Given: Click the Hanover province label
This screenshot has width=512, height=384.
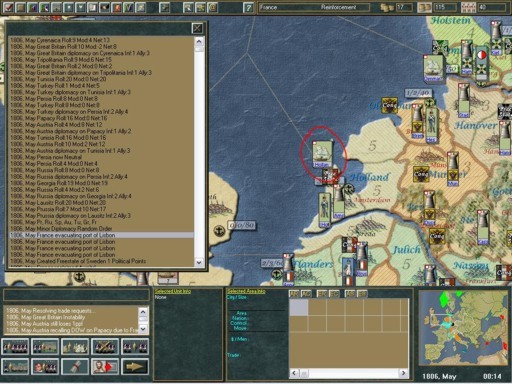Looking at the screenshot, I should tap(475, 126).
